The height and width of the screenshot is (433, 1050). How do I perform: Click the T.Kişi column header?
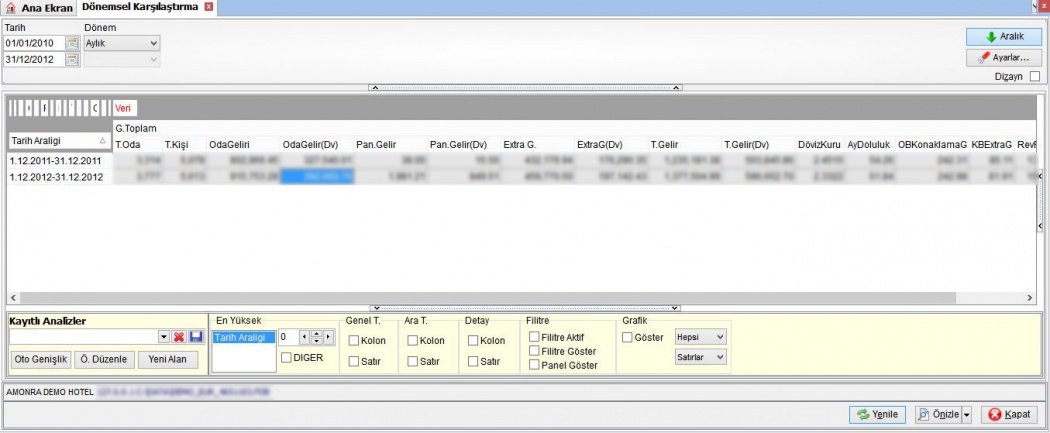click(184, 144)
